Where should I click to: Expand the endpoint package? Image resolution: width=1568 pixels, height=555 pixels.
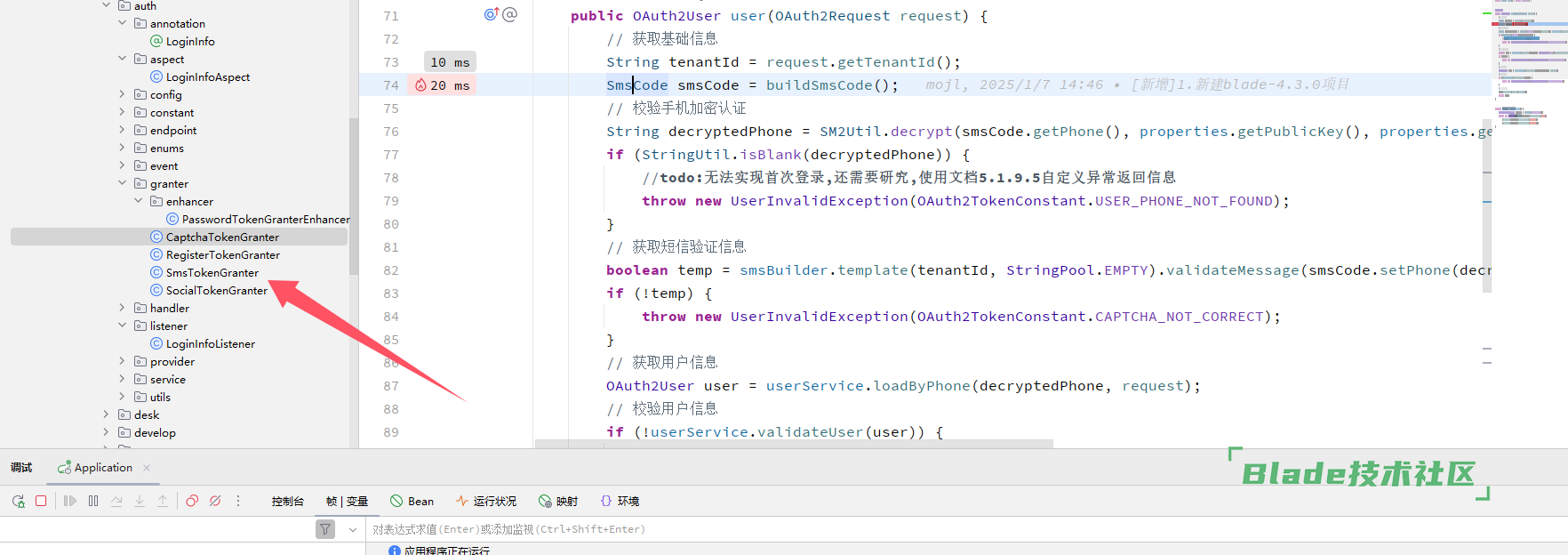tap(123, 130)
